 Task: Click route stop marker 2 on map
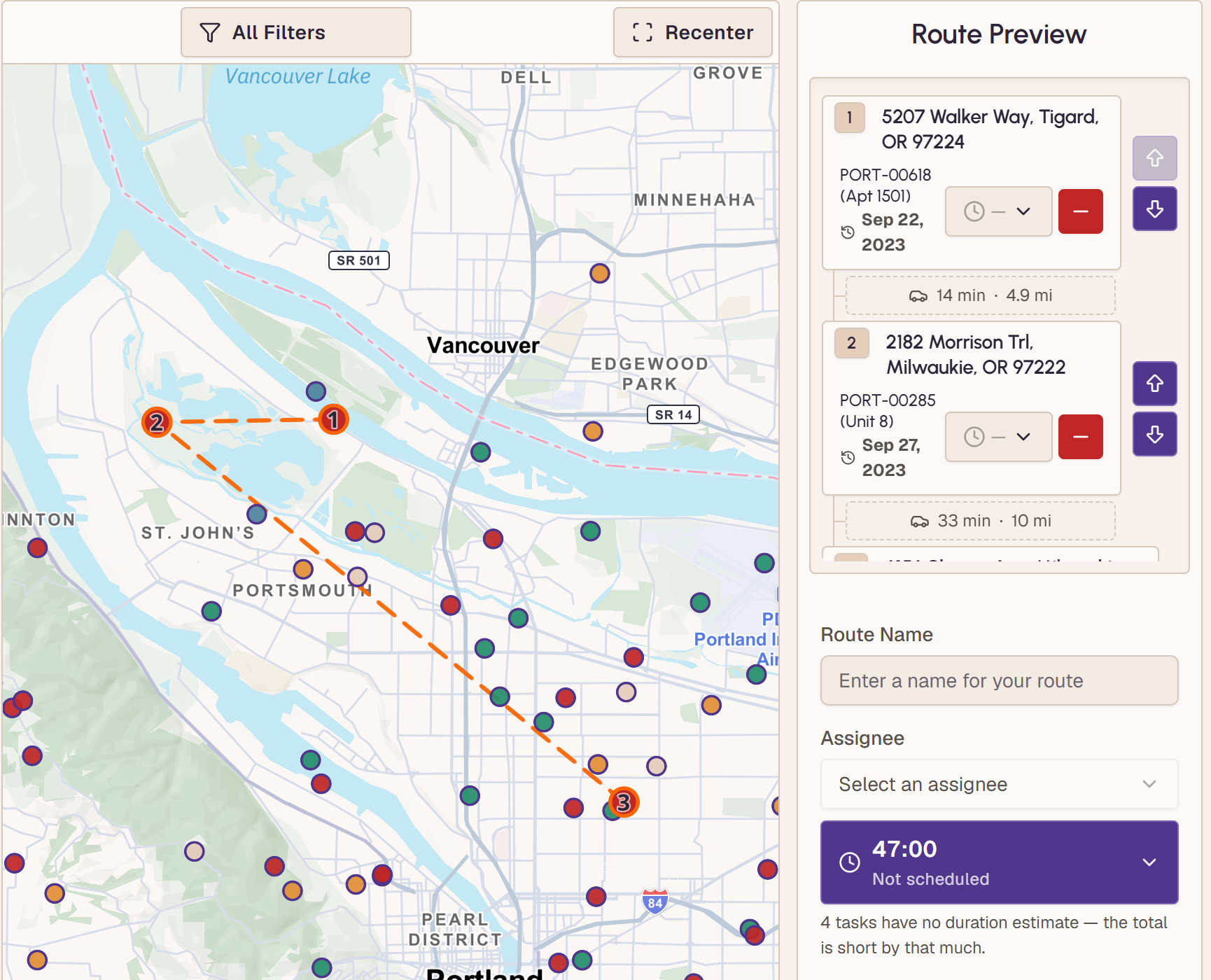pos(157,422)
